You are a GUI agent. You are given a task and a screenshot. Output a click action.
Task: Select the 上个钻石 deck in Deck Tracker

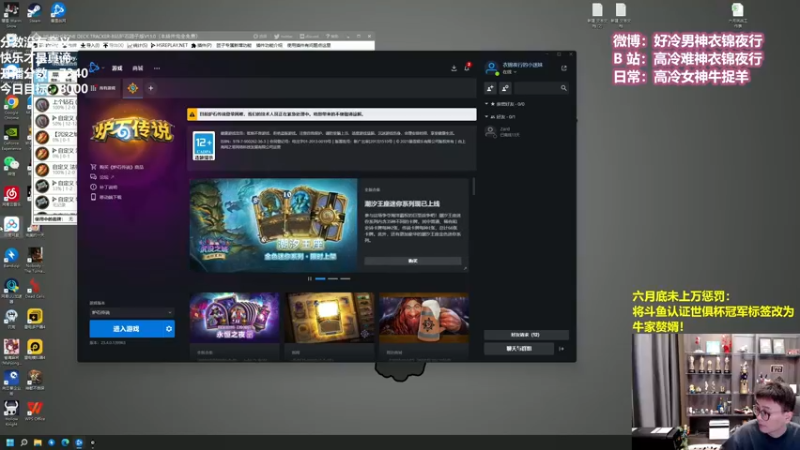pyautogui.click(x=55, y=105)
